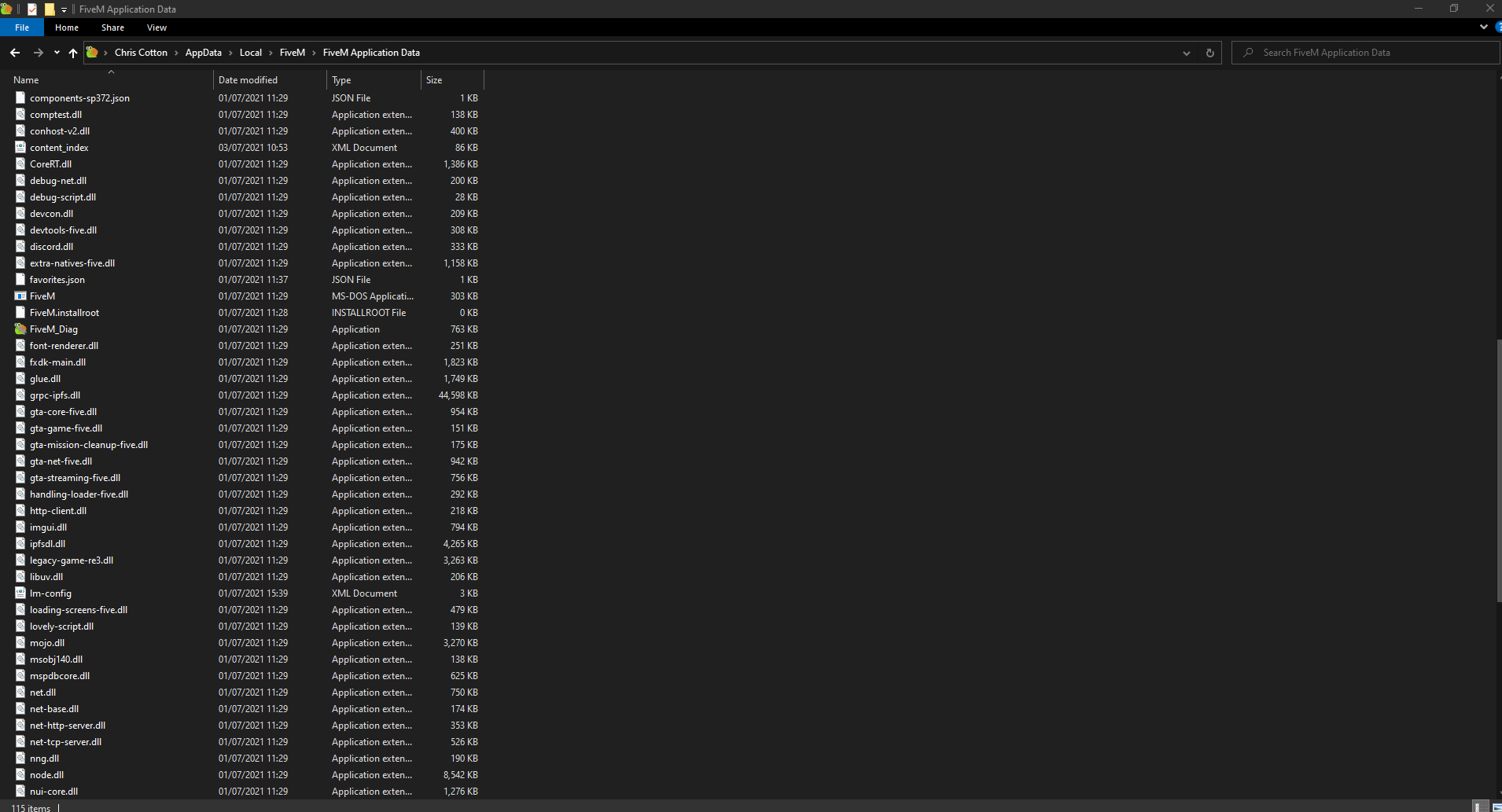
Task: Open the File menu
Action: tap(22, 28)
